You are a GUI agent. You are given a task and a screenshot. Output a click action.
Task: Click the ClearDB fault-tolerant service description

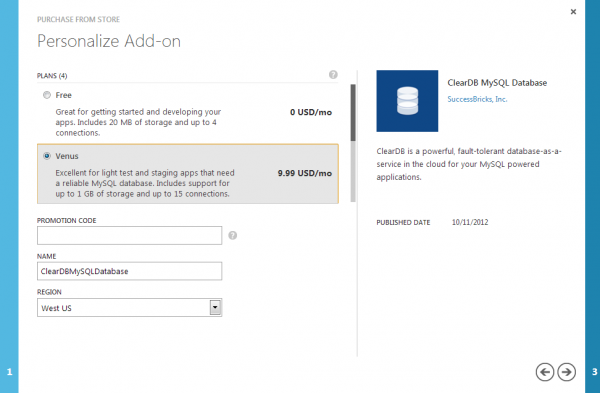point(469,164)
